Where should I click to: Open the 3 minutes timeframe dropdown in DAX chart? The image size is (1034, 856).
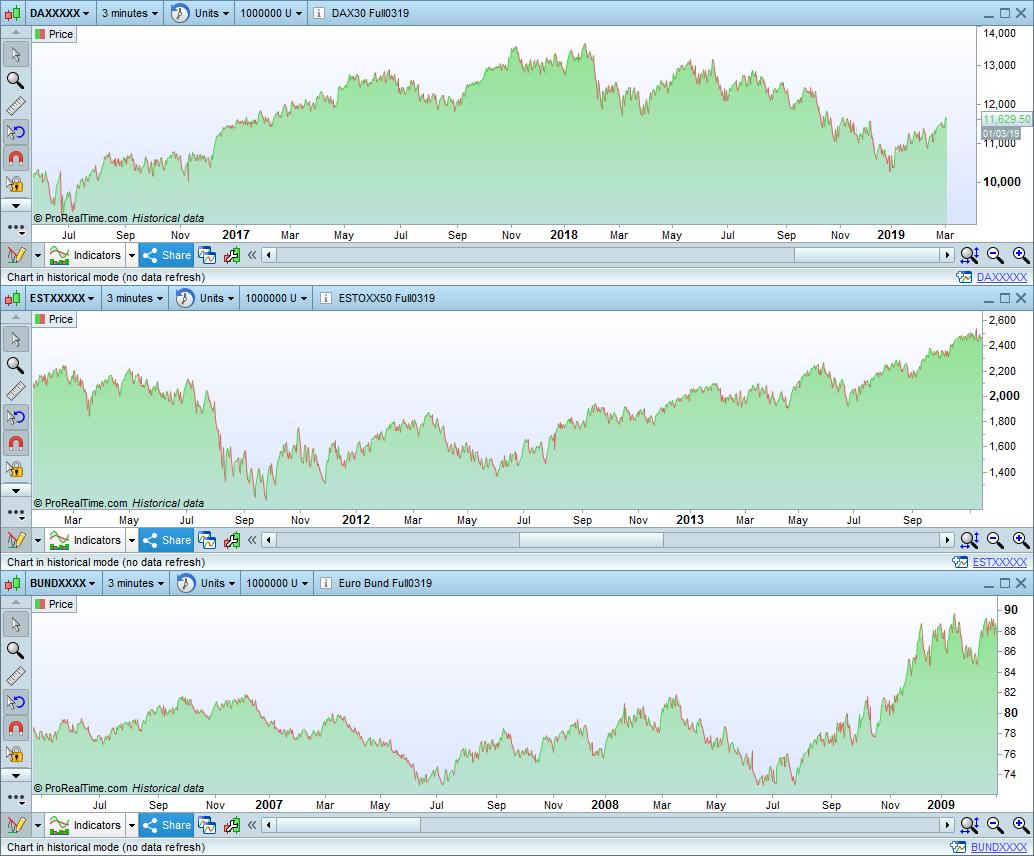click(129, 13)
